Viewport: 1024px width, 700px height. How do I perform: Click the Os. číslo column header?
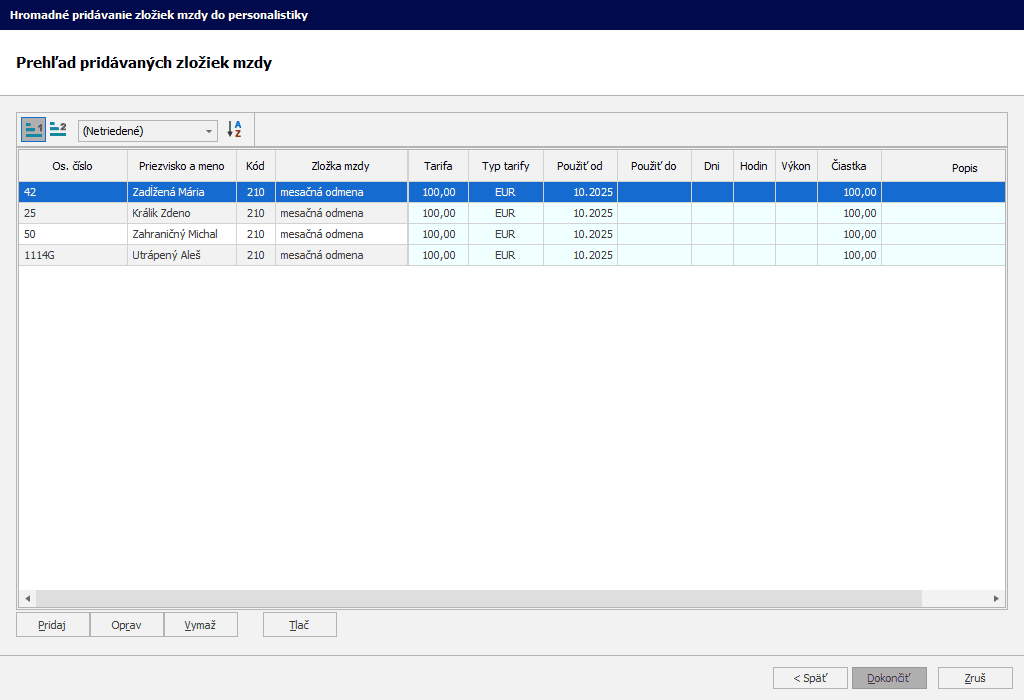click(72, 166)
